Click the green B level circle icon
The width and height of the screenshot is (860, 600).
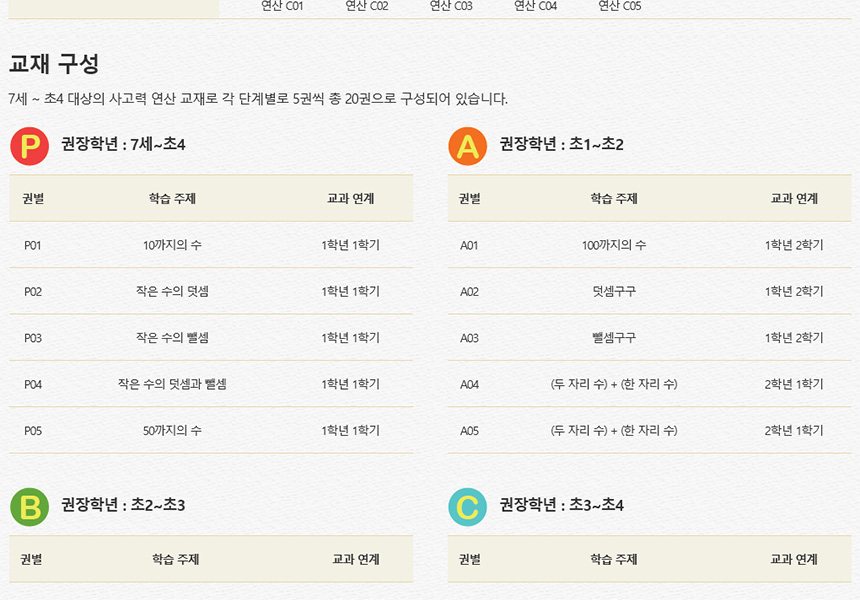click(29, 506)
